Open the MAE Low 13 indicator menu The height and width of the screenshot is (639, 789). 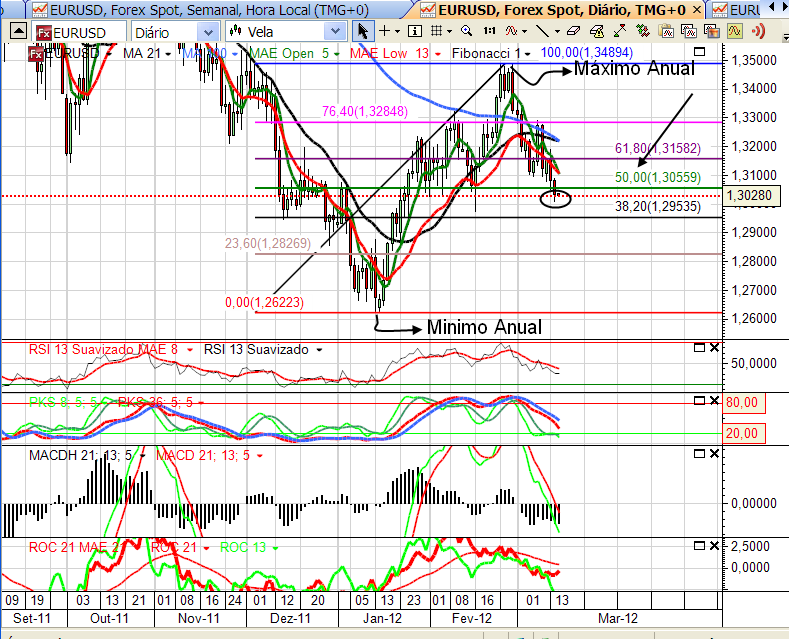(438, 54)
